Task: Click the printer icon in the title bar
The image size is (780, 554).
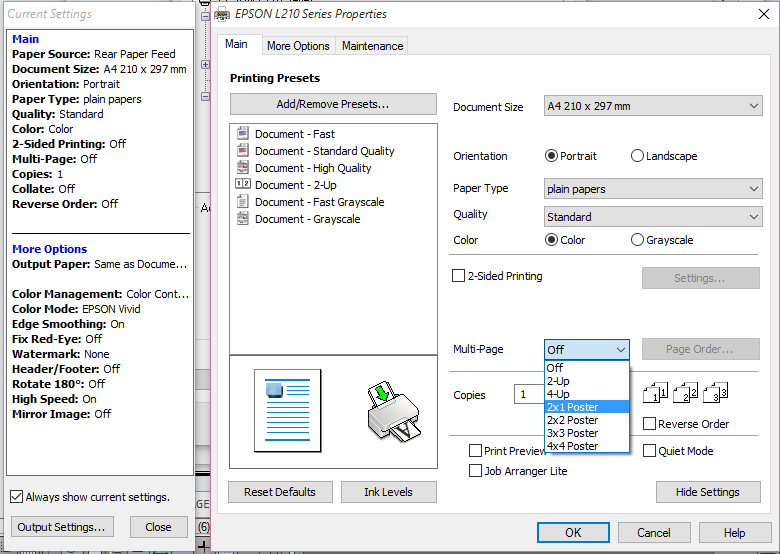Action: [222, 14]
